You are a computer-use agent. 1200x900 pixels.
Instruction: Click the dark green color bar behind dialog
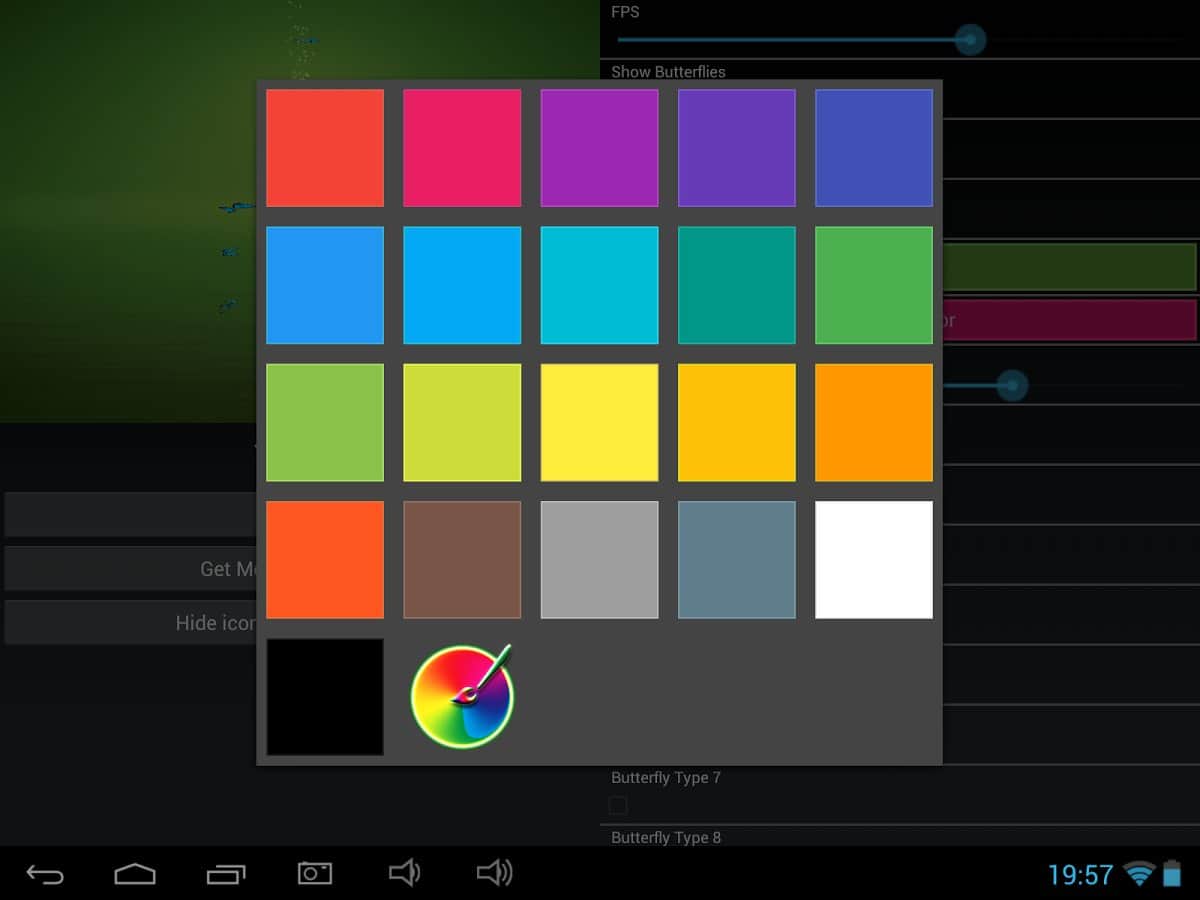tap(1068, 267)
